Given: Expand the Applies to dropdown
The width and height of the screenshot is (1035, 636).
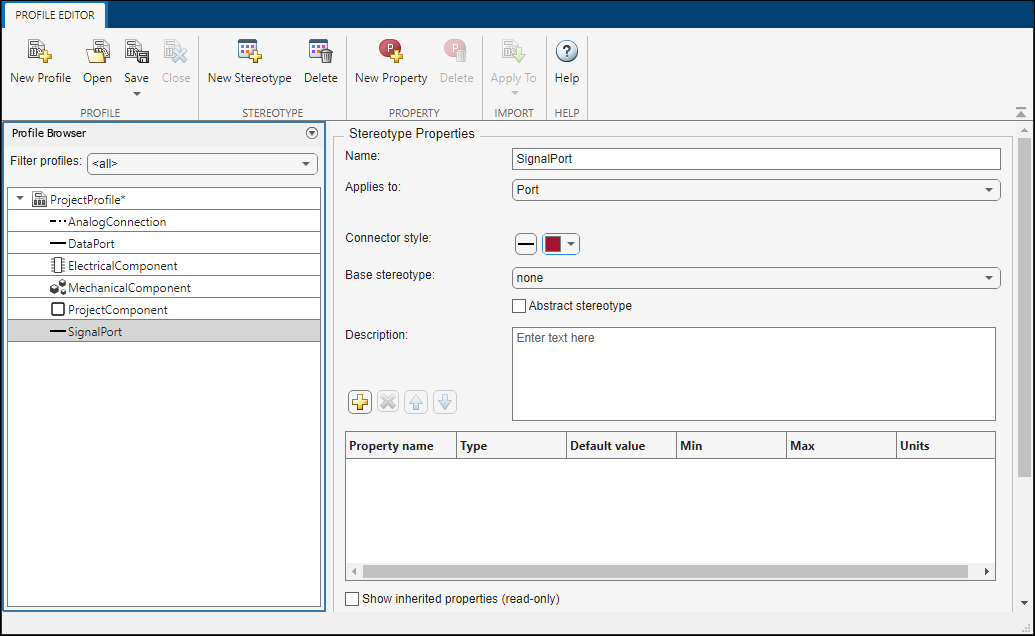Looking at the screenshot, I should (755, 189).
